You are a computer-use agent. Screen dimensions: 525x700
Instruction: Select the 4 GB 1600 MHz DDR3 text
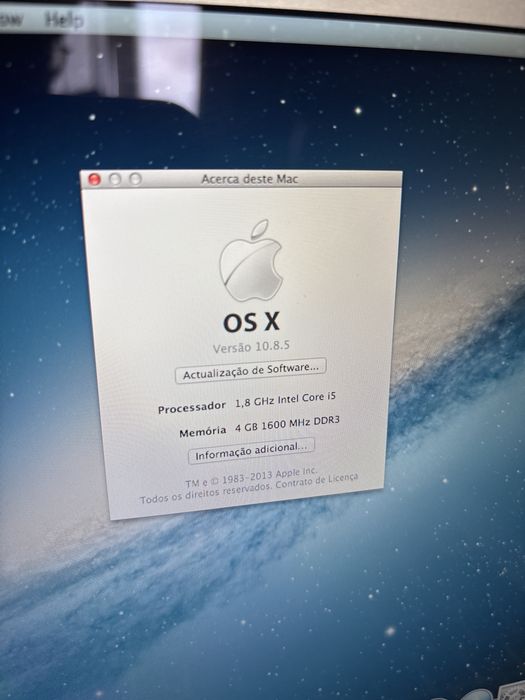click(288, 424)
